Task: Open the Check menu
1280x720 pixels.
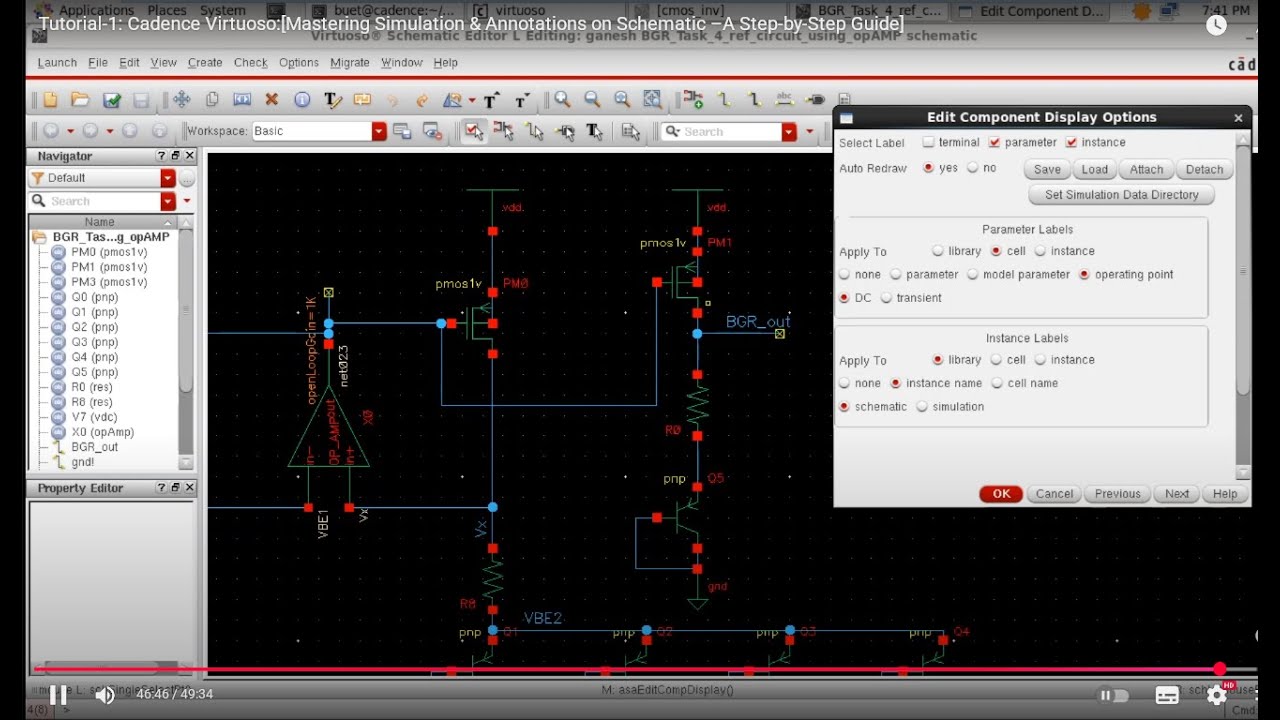Action: (251, 62)
